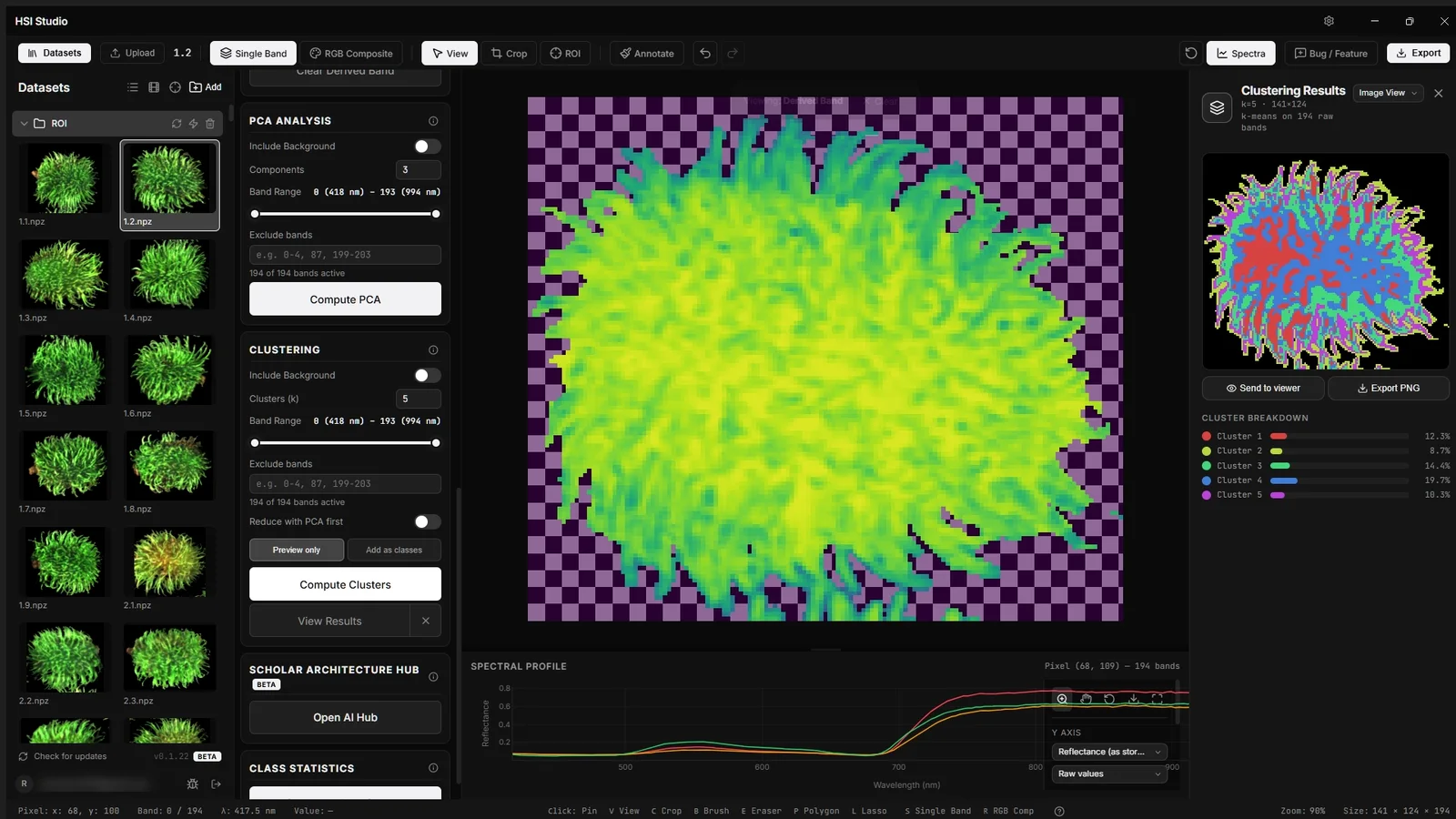
Task: Open the Spectra panel
Action: (x=1241, y=53)
